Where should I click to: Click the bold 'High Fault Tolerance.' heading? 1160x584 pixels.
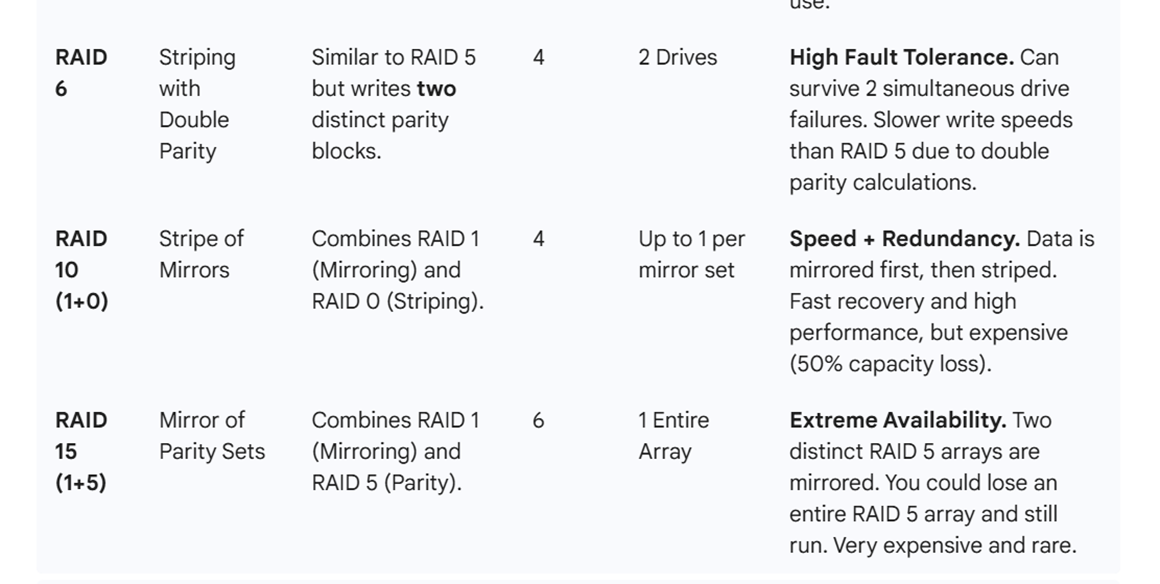901,58
